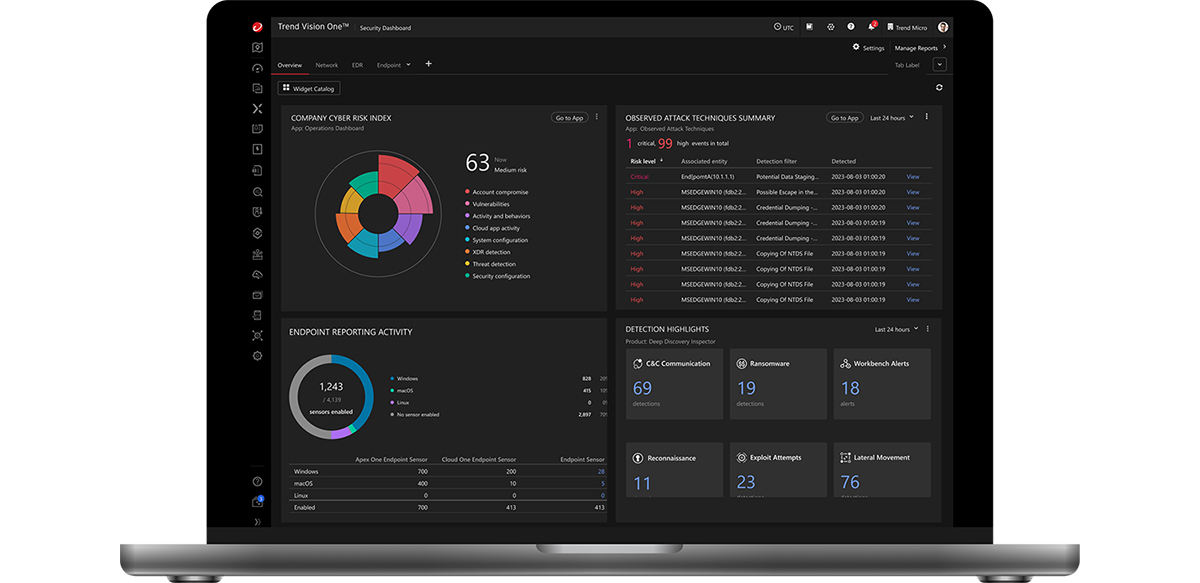Open the Tab Label dropdown arrow
1200x583 pixels.
click(x=939, y=65)
